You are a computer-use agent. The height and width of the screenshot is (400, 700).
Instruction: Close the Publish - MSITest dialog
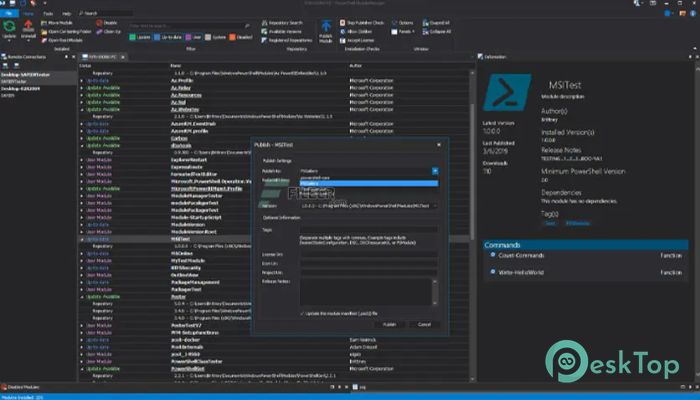pos(439,145)
